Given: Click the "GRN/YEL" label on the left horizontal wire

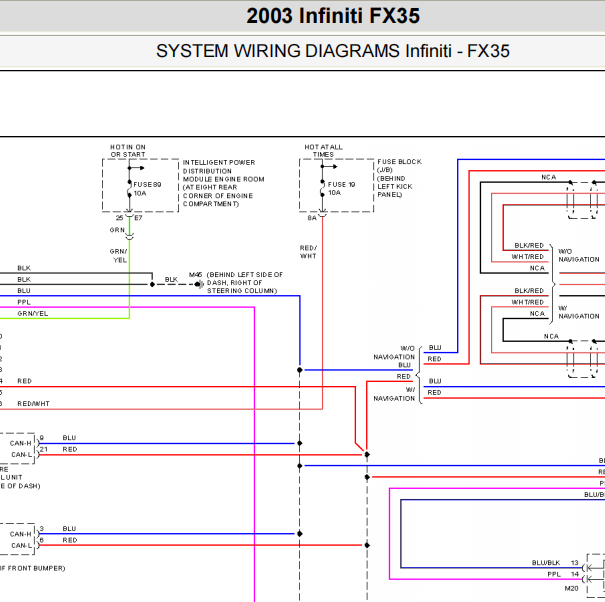Looking at the screenshot, I should (33, 313).
